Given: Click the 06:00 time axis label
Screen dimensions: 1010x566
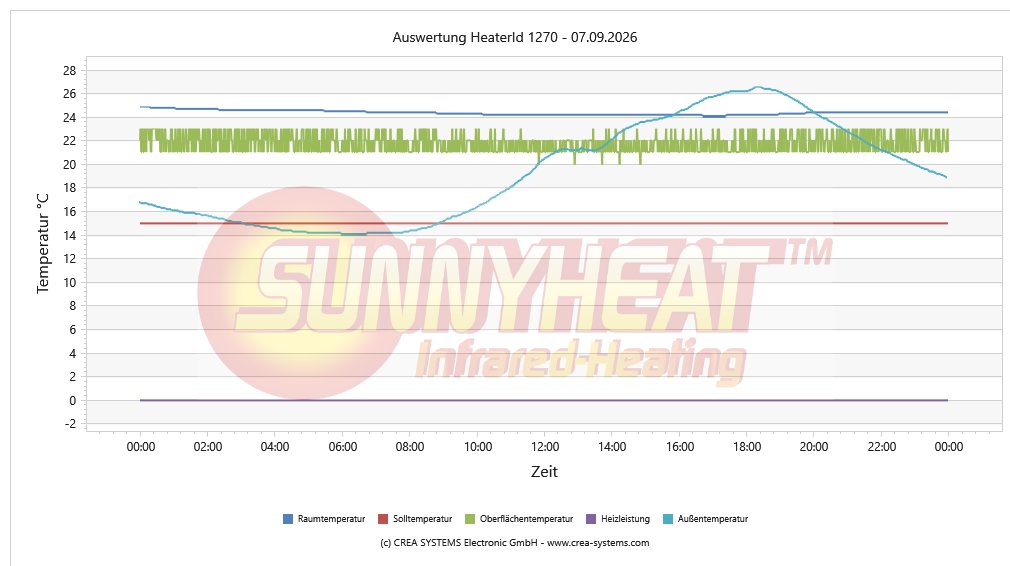Looking at the screenshot, I should point(343,447).
